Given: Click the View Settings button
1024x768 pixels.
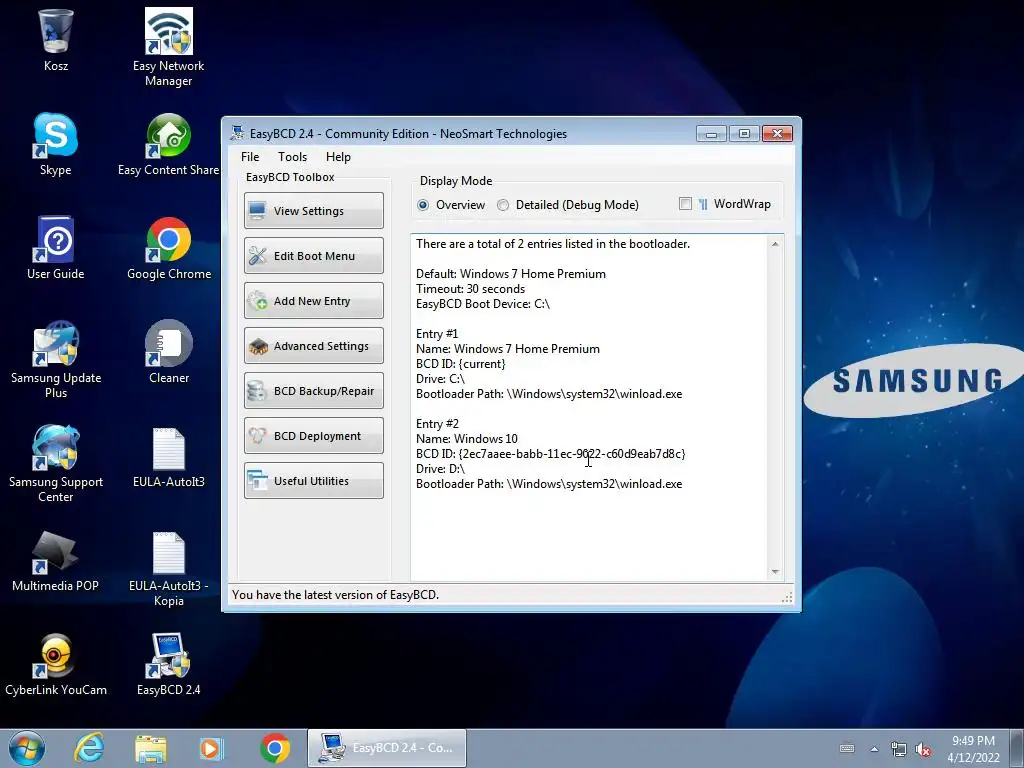Looking at the screenshot, I should [x=314, y=210].
